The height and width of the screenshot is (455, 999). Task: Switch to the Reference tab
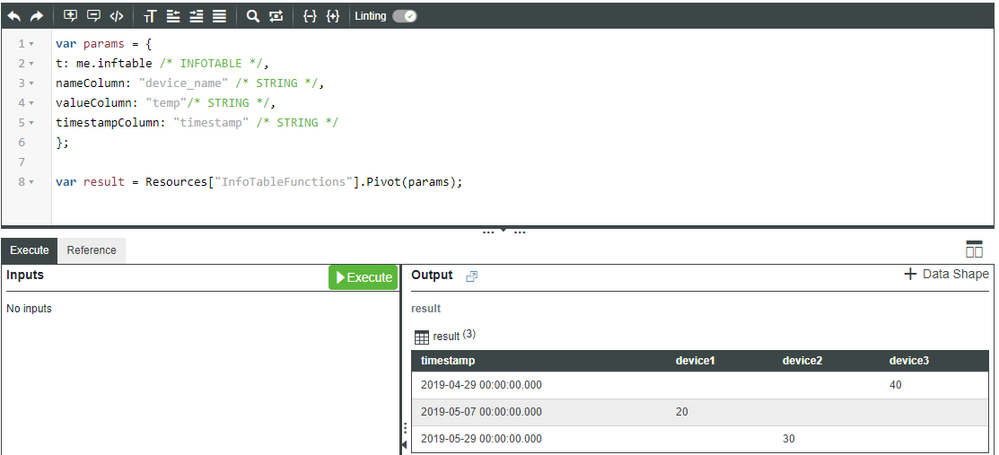coord(92,250)
